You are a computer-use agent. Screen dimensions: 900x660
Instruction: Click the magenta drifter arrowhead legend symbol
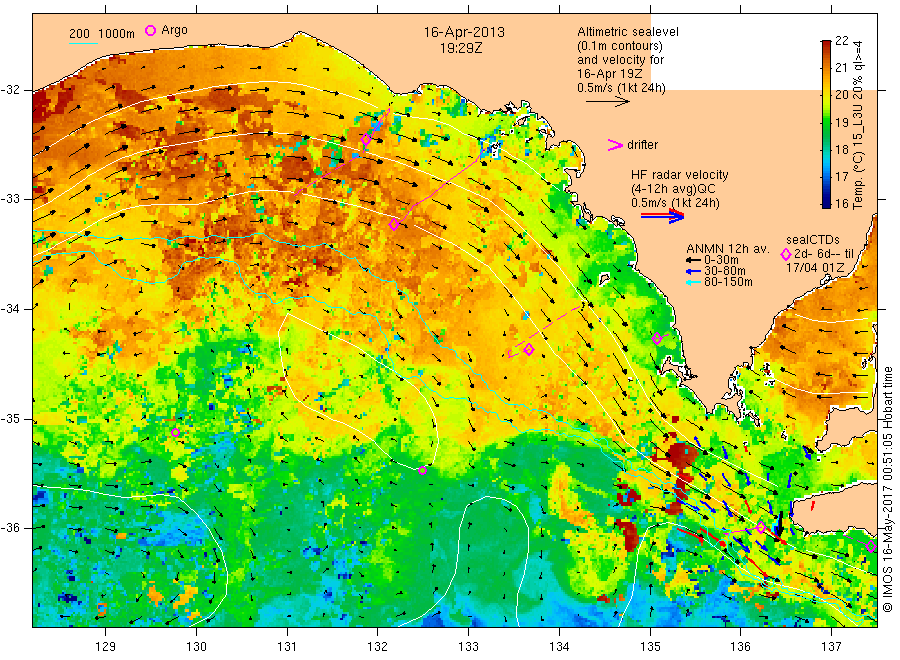tap(615, 145)
